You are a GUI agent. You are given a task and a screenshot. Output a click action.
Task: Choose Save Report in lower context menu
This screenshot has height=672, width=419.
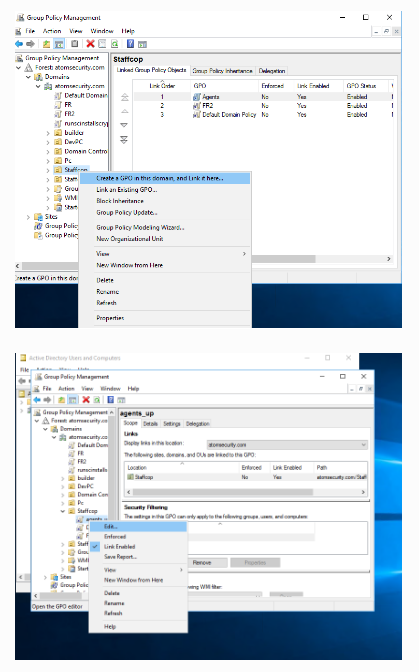[x=120, y=557]
